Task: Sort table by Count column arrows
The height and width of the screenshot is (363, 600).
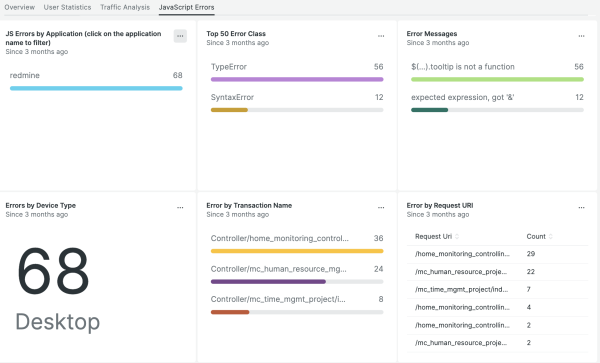Action: (551, 237)
